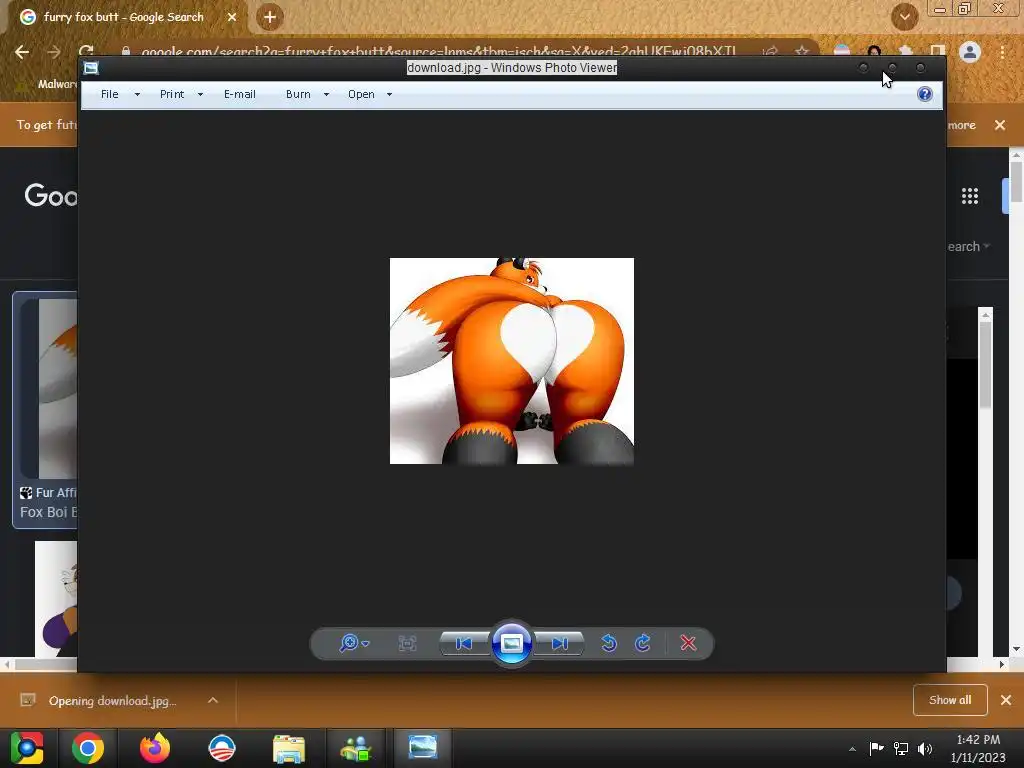
Task: Click the horizontal scrollbar right arrow
Action: coord(1002,664)
